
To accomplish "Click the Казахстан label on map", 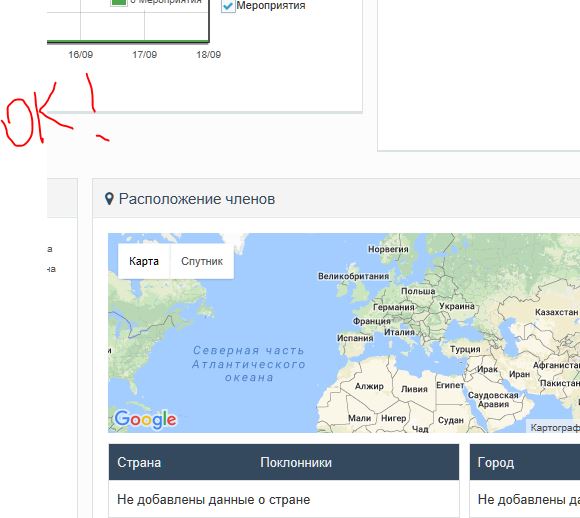I will 557,312.
